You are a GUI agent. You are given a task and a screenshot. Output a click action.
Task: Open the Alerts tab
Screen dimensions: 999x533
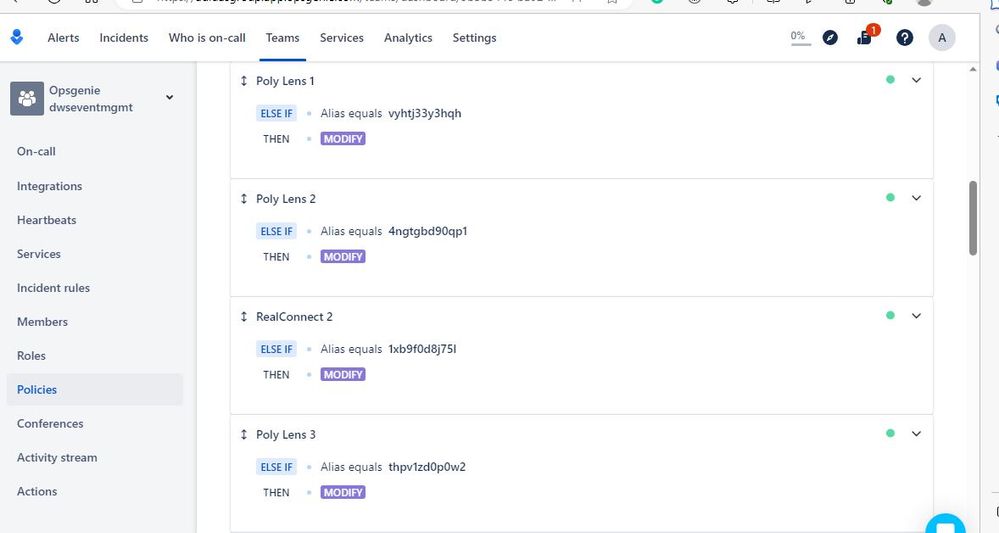(63, 38)
